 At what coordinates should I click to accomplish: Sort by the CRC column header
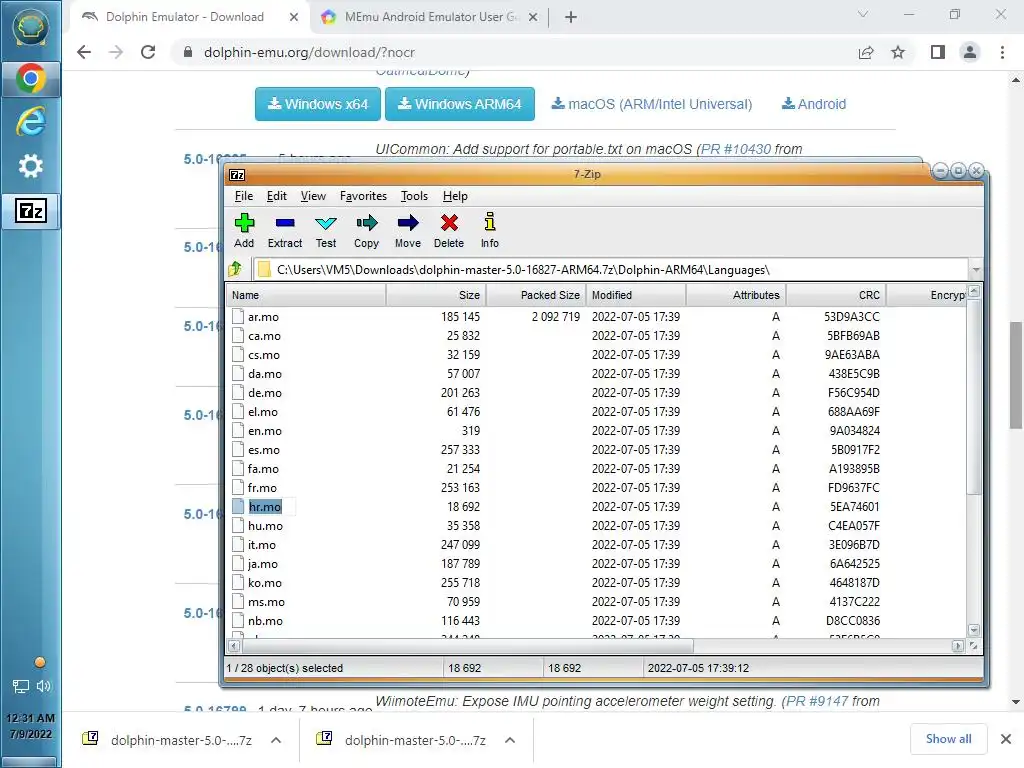pyautogui.click(x=835, y=295)
